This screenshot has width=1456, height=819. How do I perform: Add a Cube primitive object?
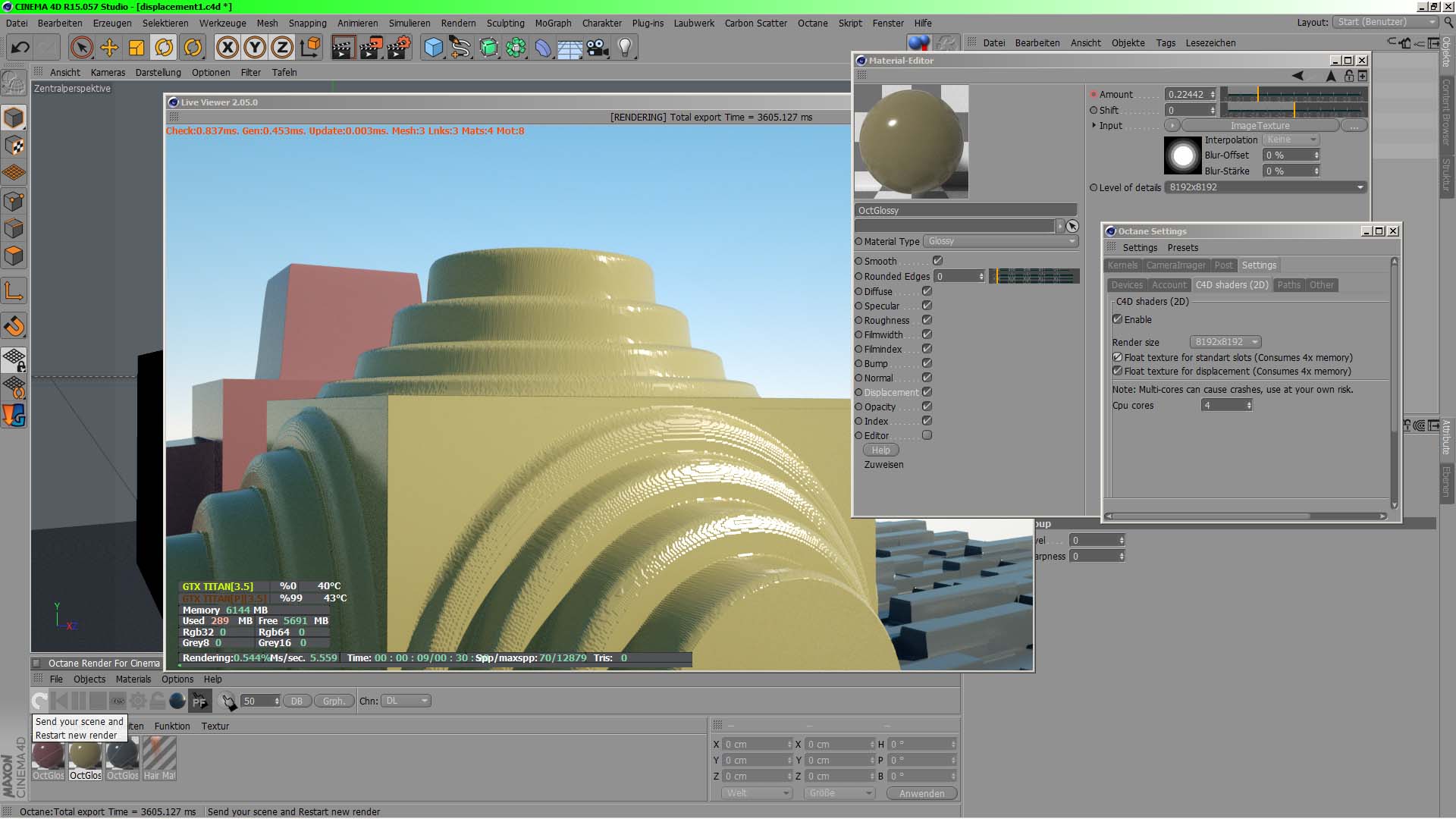tap(433, 48)
